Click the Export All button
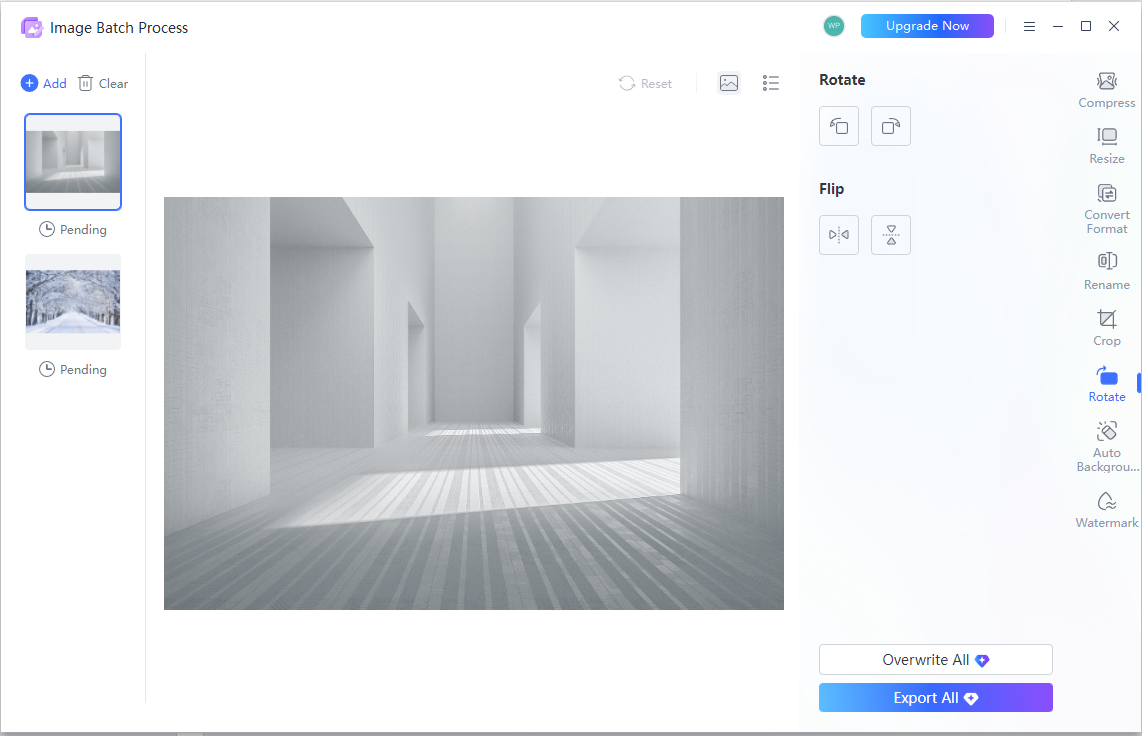Image resolution: width=1142 pixels, height=736 pixels. [x=935, y=697]
